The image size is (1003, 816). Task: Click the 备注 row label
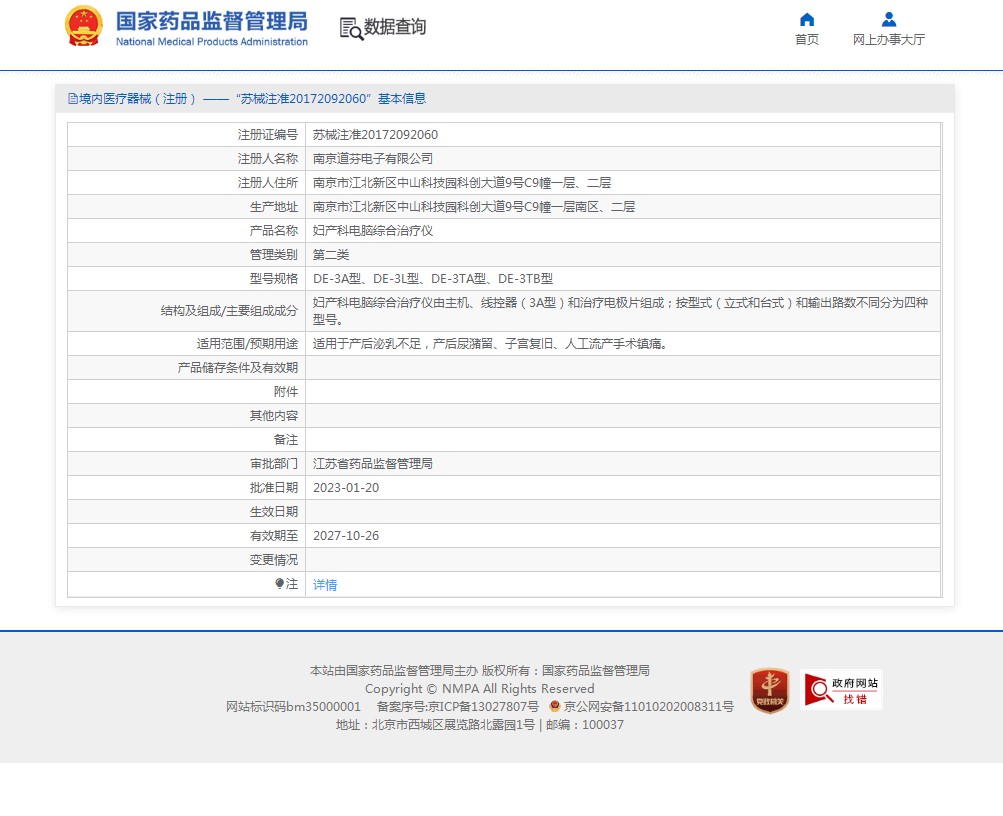[x=286, y=440]
